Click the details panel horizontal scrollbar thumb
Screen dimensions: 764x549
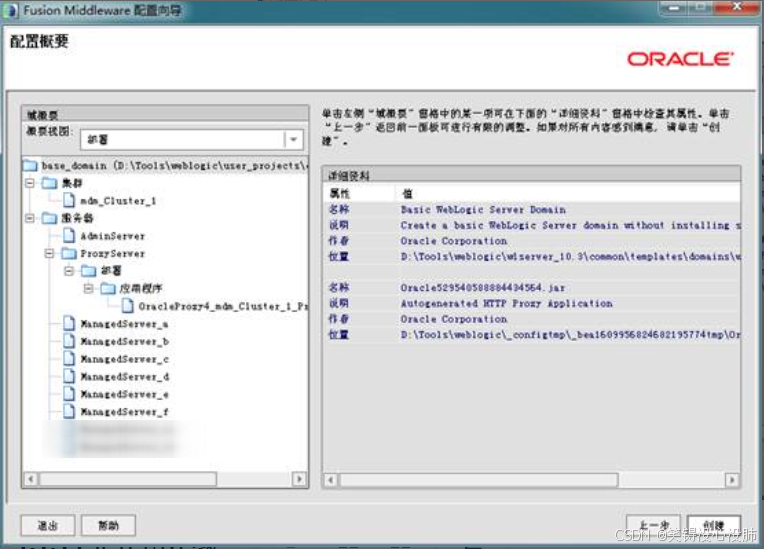(479, 480)
